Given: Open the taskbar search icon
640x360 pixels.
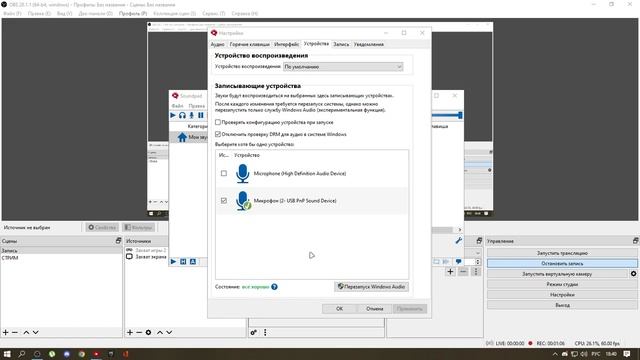Looking at the screenshot, I should tap(22, 354).
